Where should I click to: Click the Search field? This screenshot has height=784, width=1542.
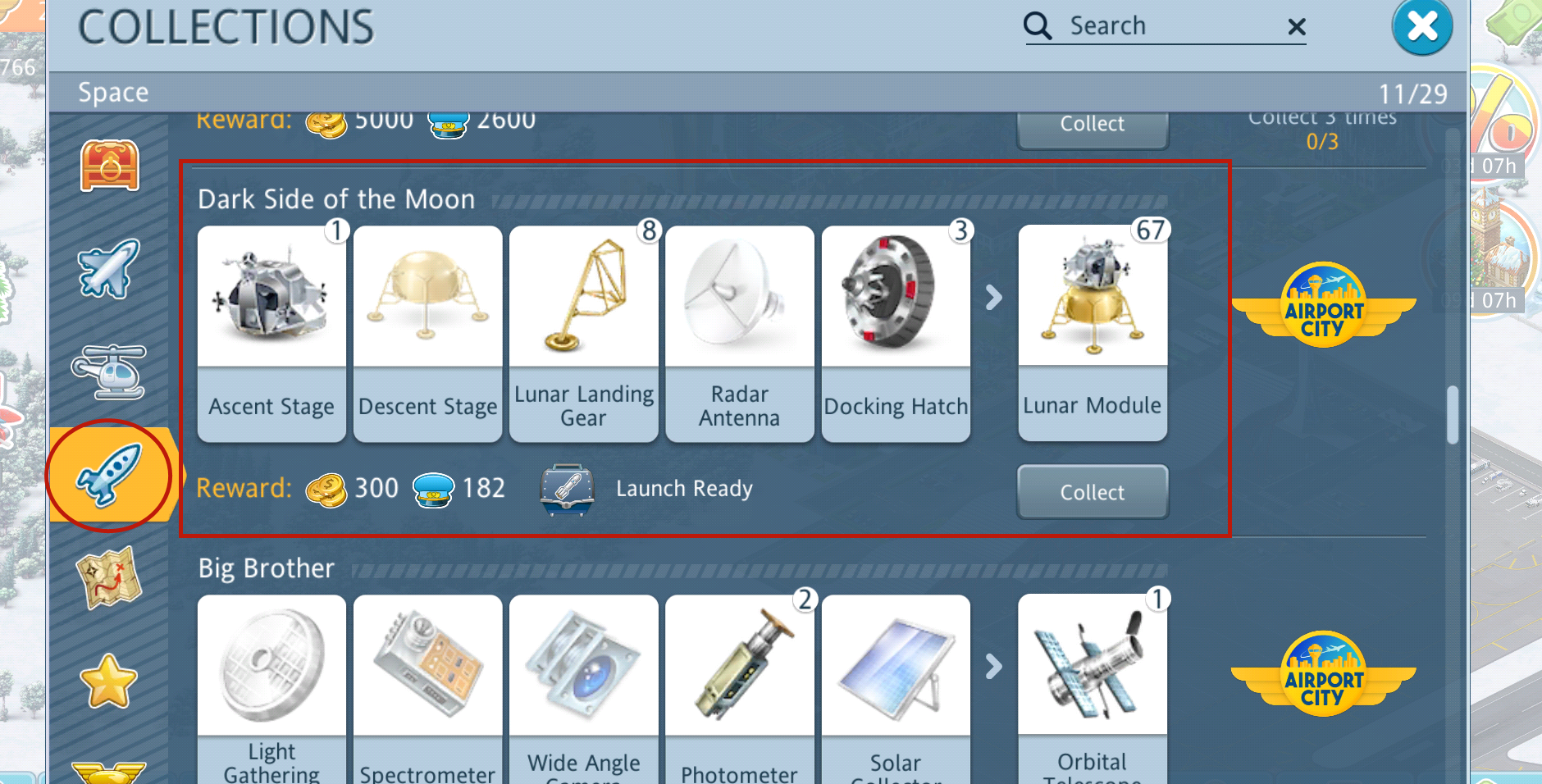pyautogui.click(x=1165, y=26)
